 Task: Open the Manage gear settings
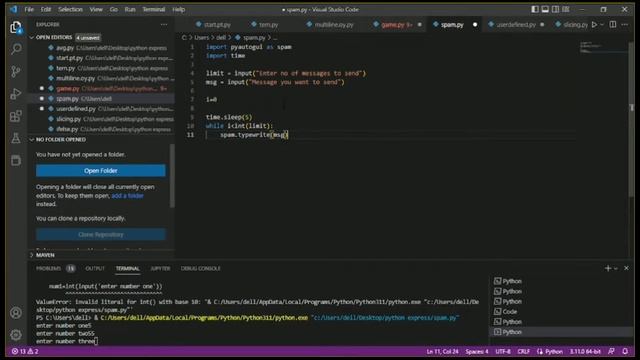coord(16,335)
